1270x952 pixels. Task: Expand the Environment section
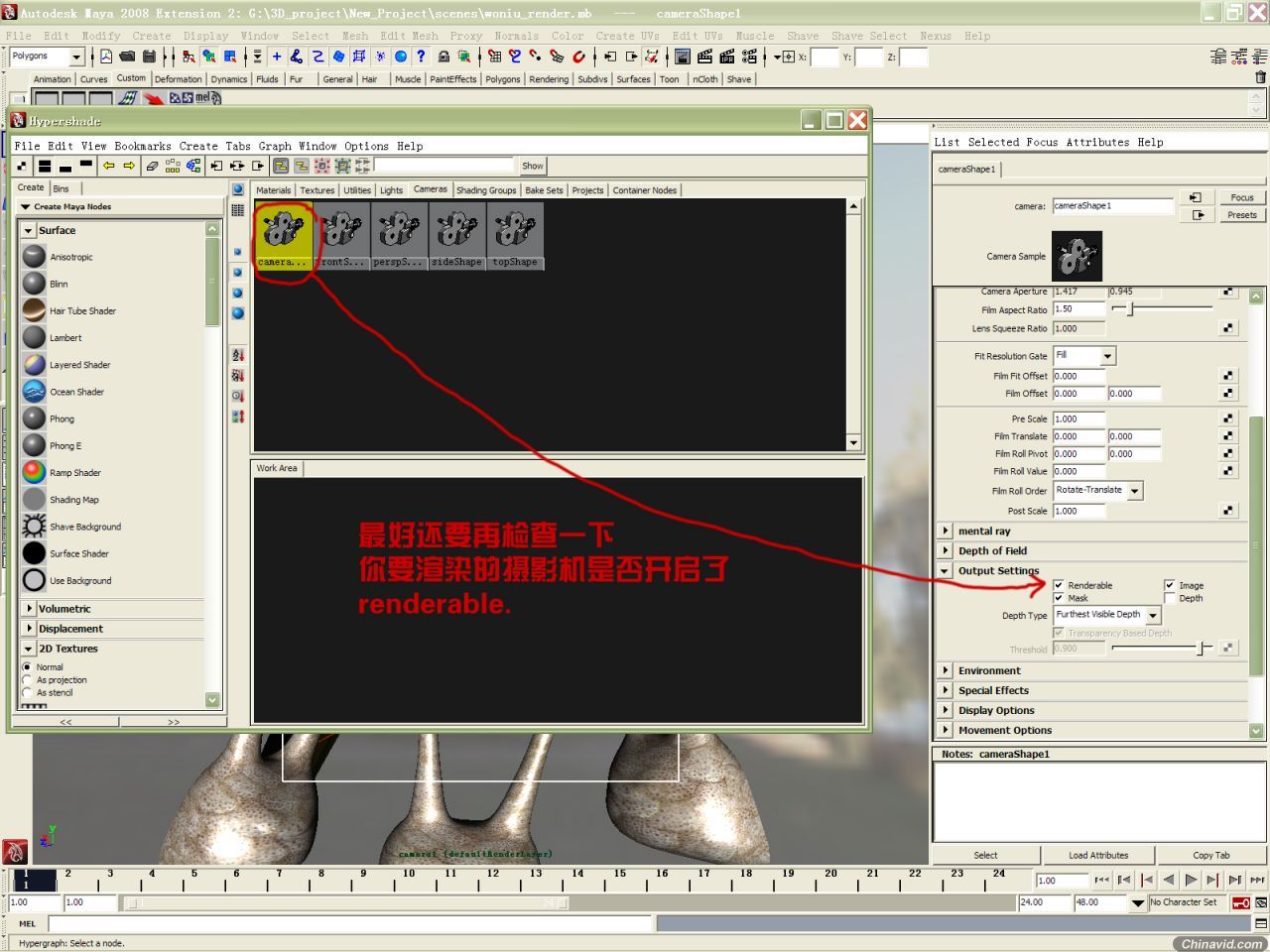(946, 670)
